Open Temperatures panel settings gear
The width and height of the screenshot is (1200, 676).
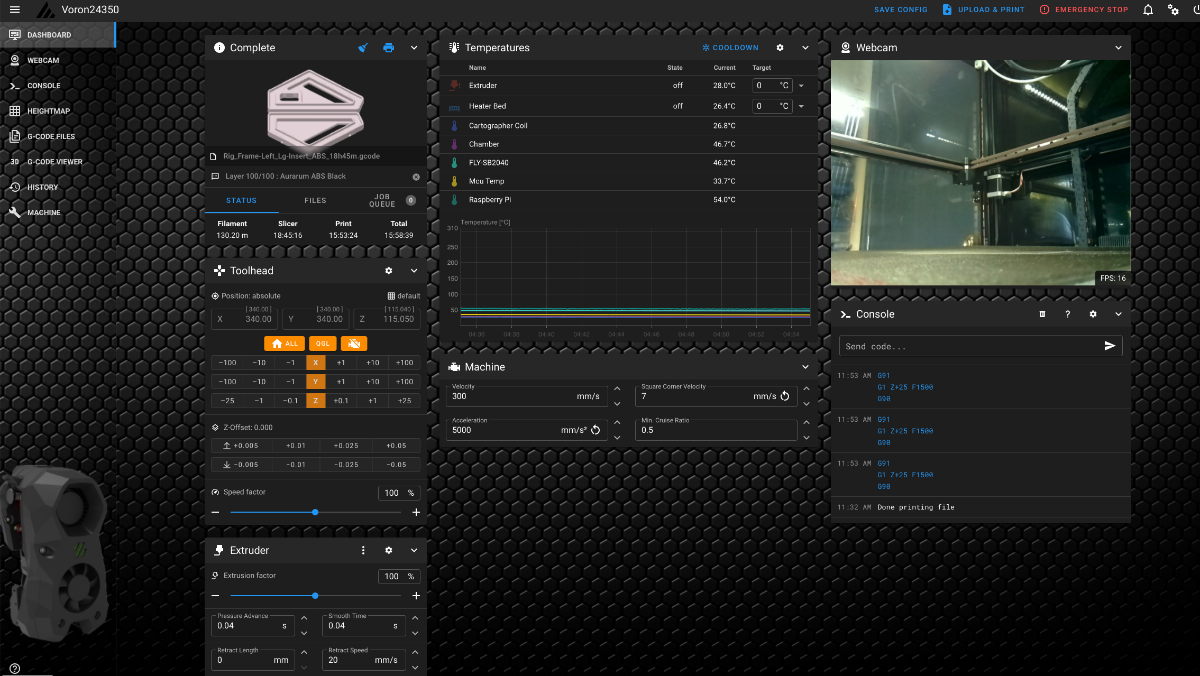pyautogui.click(x=780, y=48)
